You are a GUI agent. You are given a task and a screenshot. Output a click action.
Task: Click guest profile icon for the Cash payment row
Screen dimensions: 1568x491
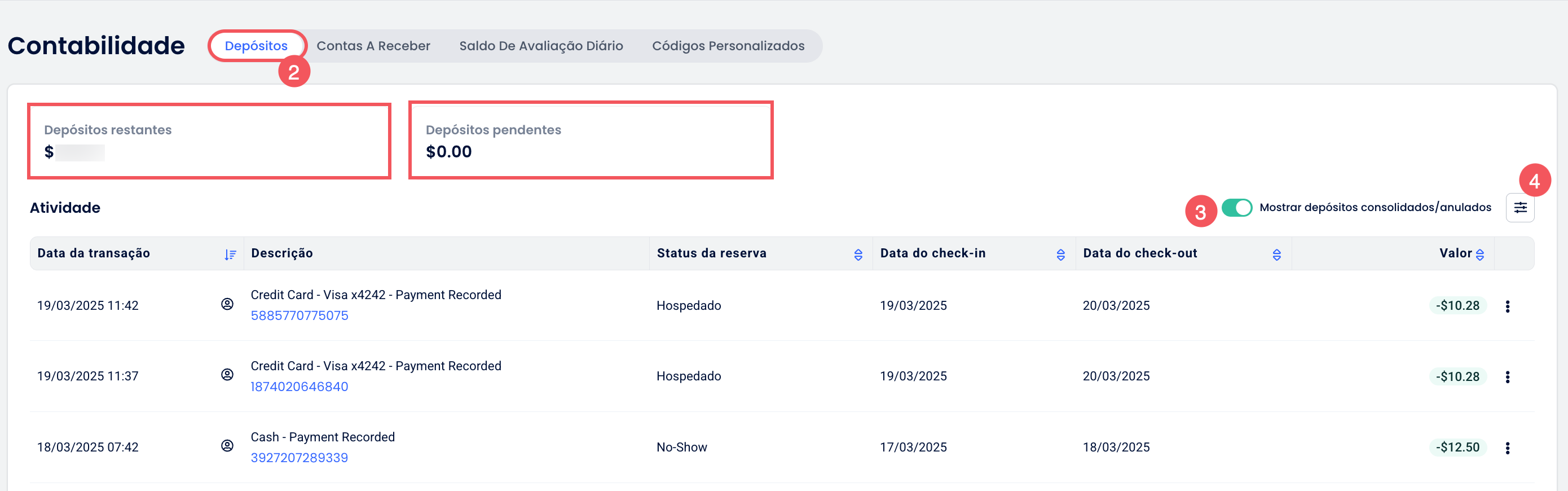(x=227, y=446)
